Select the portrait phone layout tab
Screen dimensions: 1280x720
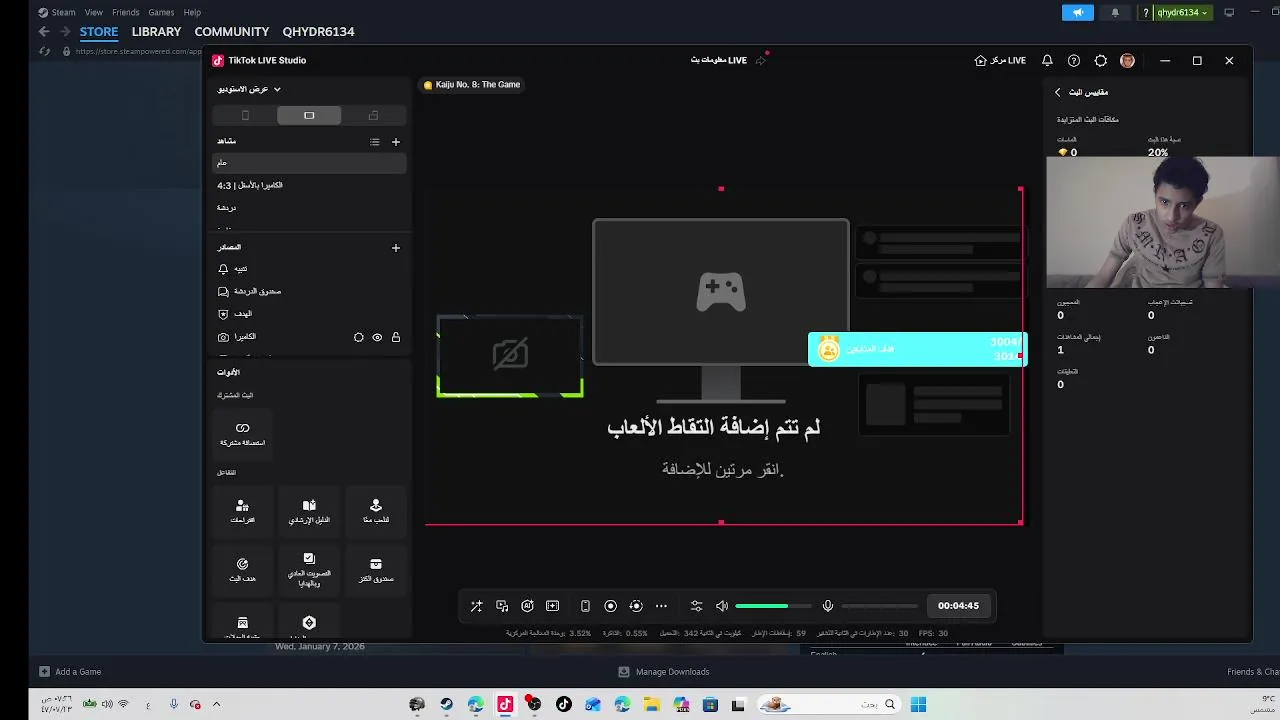pyautogui.click(x=245, y=116)
